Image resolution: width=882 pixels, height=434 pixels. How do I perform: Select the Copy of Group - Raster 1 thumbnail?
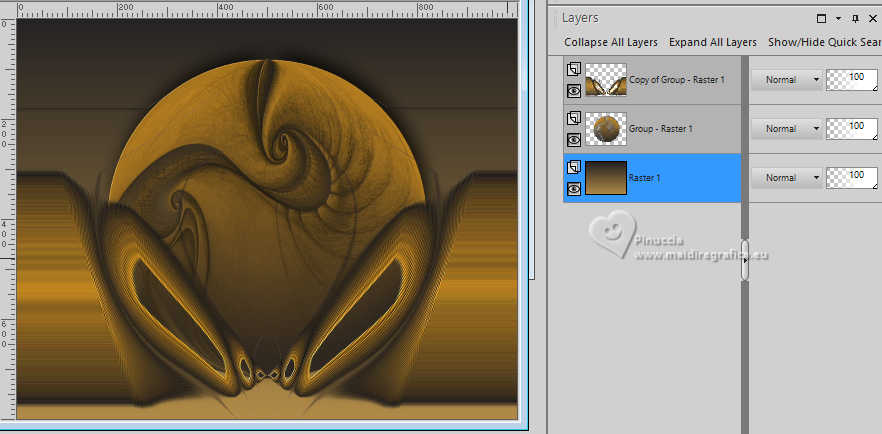(x=606, y=80)
